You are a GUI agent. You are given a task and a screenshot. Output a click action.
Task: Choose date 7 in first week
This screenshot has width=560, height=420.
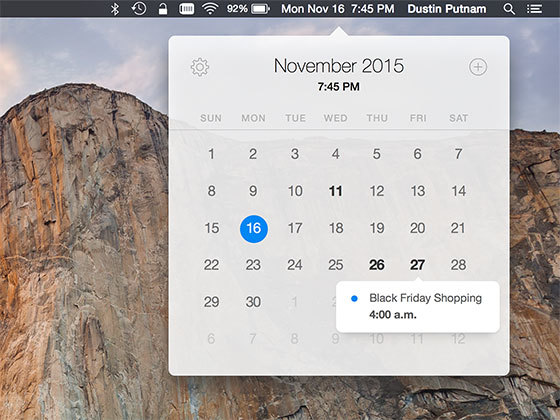[459, 154]
